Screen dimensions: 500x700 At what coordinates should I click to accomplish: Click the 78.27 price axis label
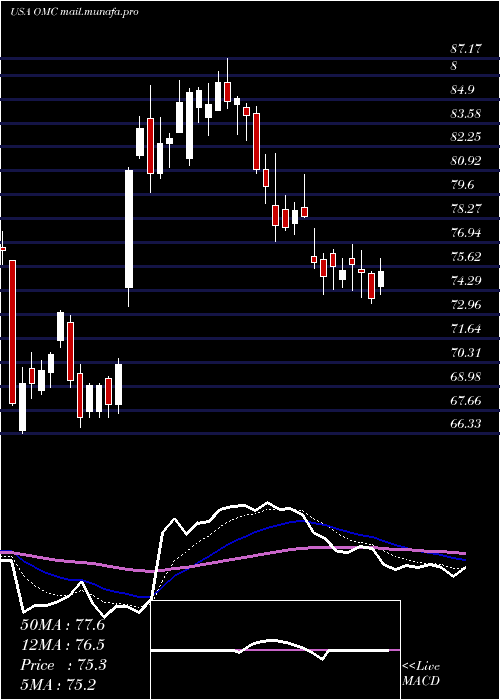click(466, 208)
